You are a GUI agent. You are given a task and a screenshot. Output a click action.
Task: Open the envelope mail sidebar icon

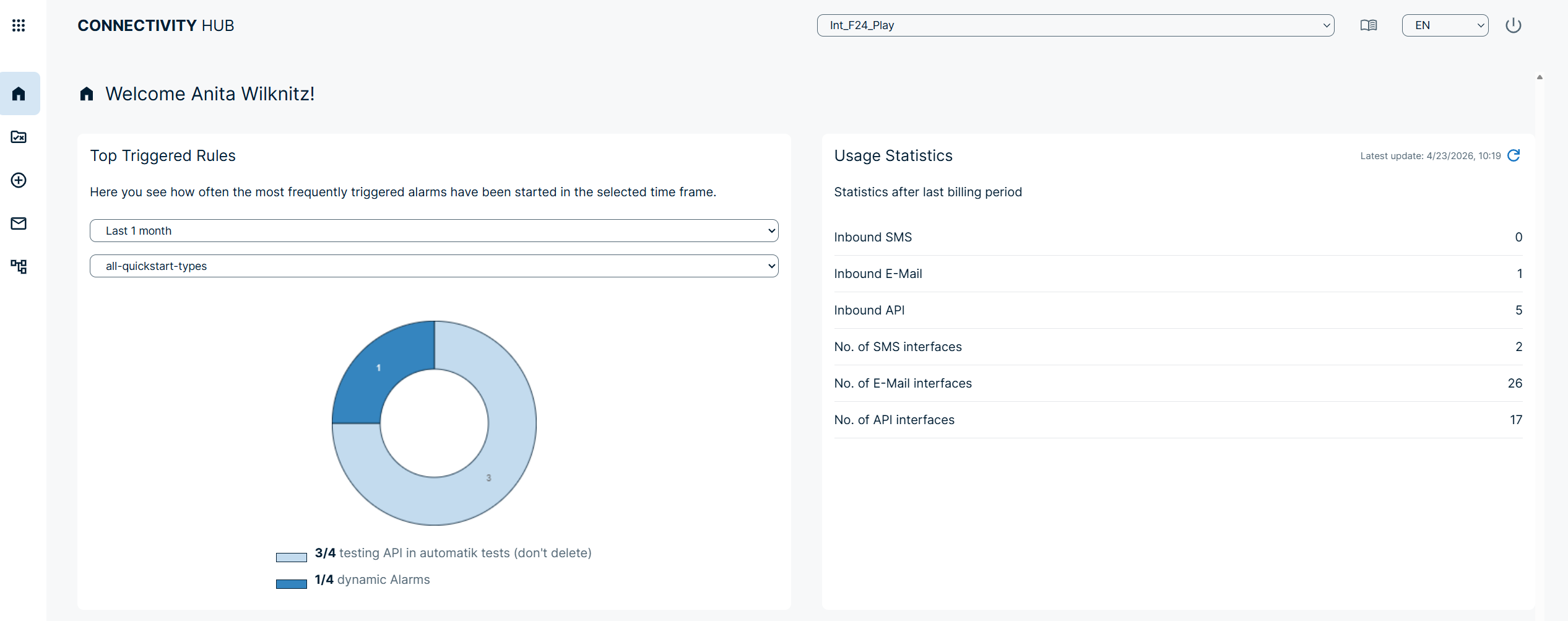coord(19,224)
